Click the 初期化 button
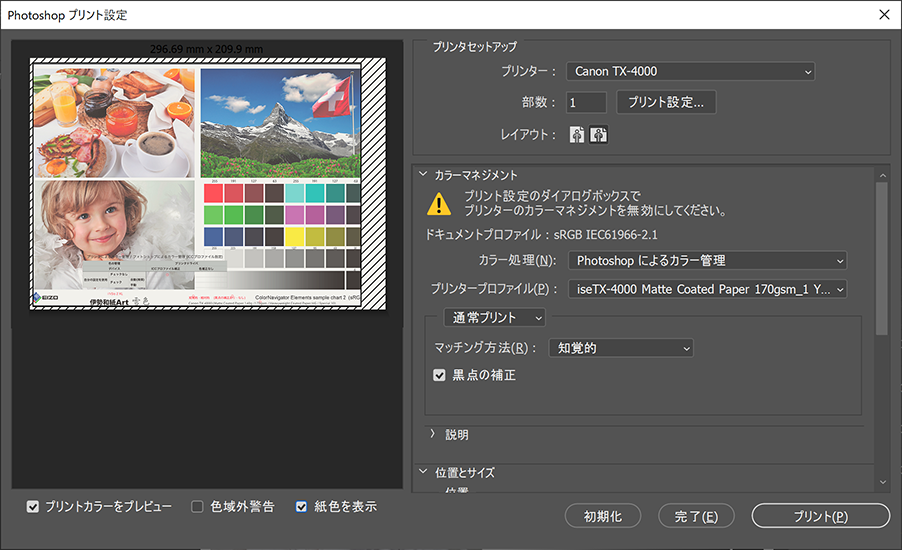 coord(603,516)
